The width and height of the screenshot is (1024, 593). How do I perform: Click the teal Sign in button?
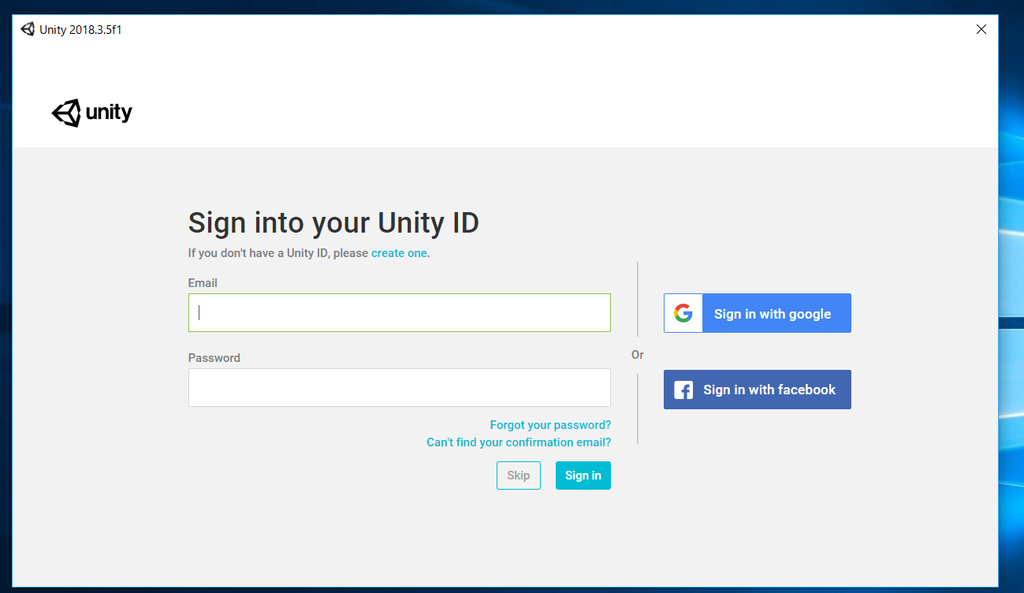[583, 475]
